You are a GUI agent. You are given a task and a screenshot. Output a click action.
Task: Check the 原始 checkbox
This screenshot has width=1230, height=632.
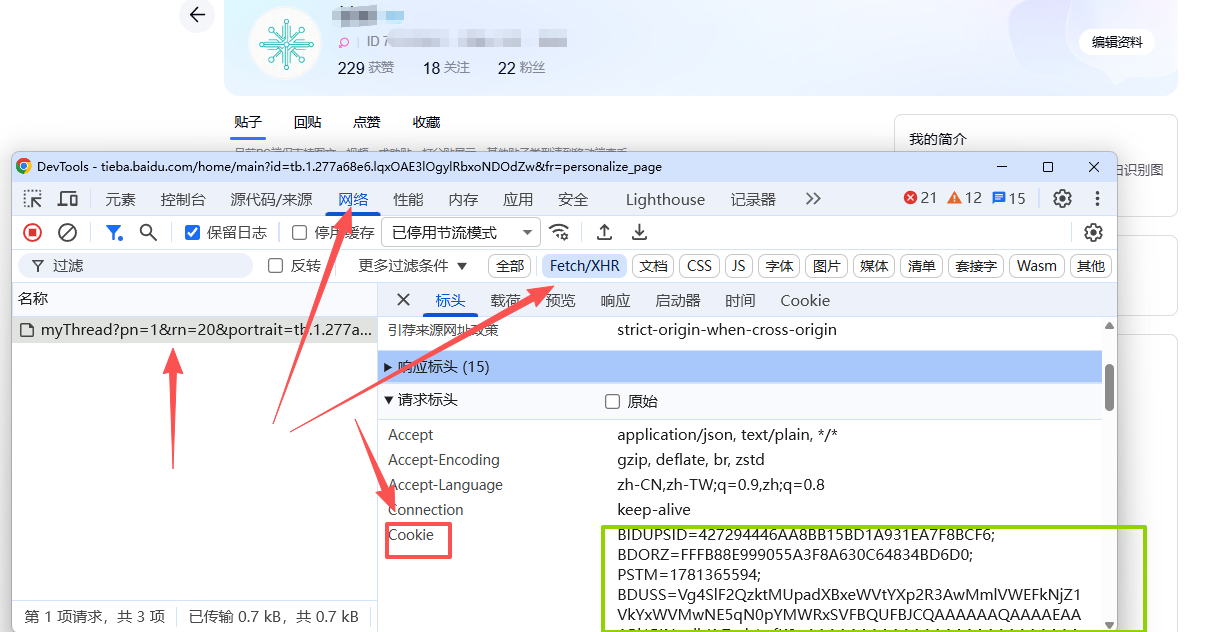click(613, 402)
